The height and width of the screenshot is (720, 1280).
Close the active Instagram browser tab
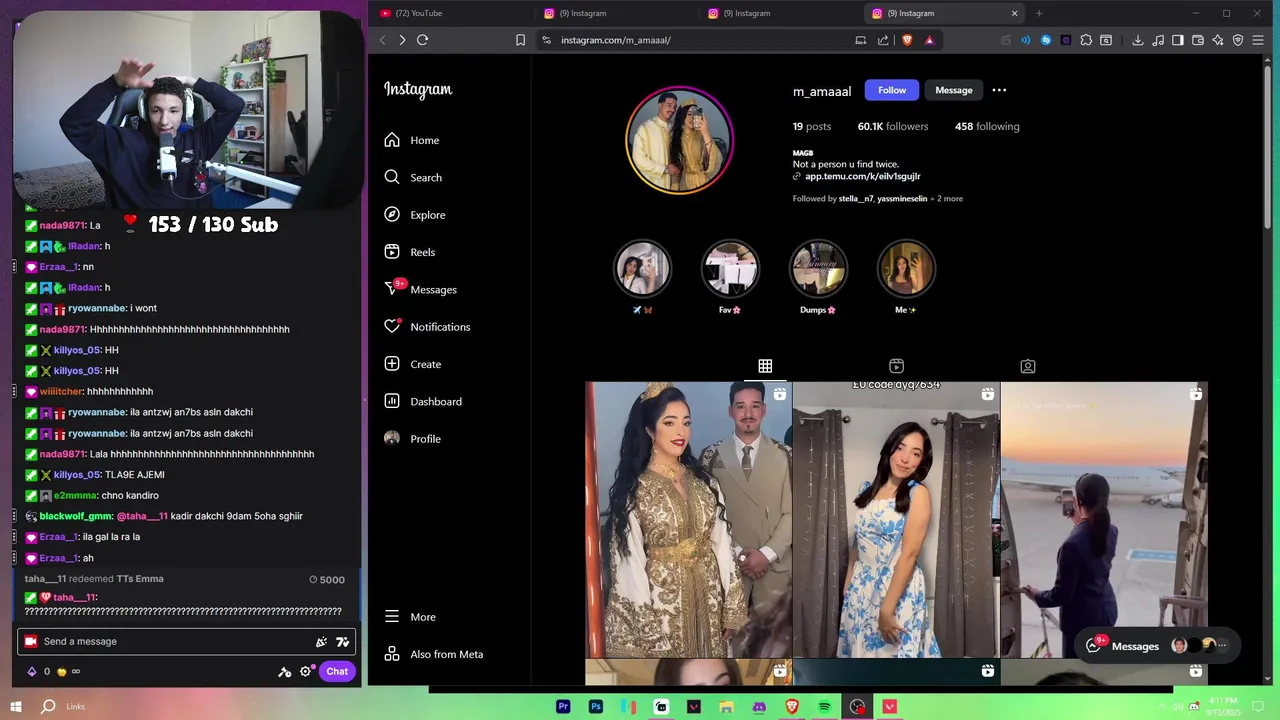1014,13
